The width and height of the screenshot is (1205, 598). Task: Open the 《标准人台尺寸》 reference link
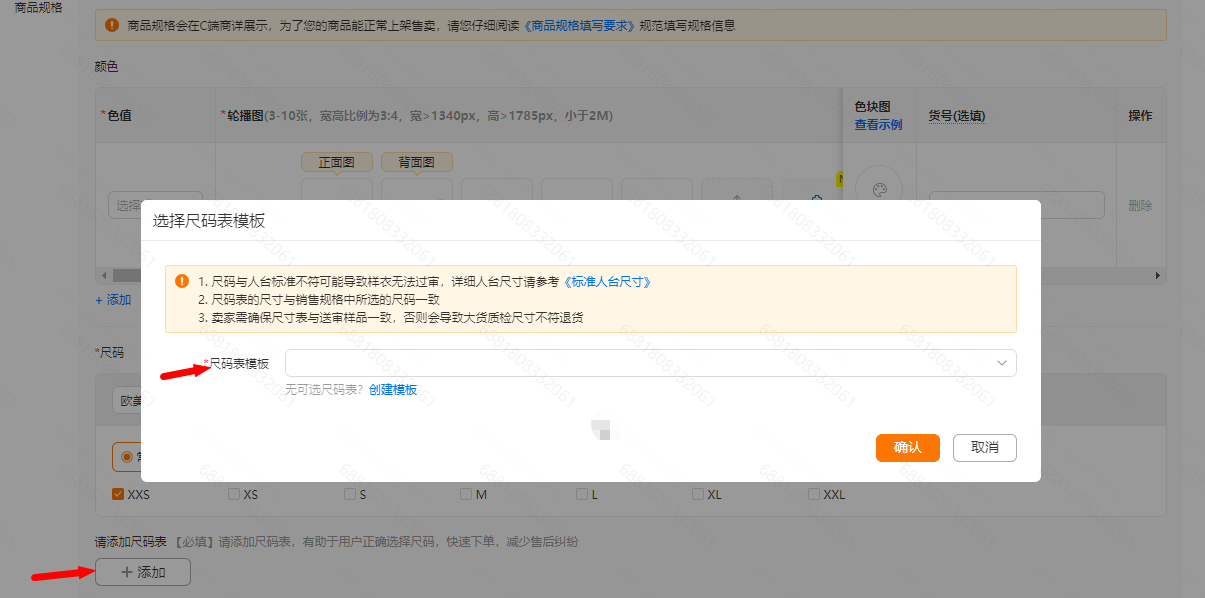(x=609, y=281)
